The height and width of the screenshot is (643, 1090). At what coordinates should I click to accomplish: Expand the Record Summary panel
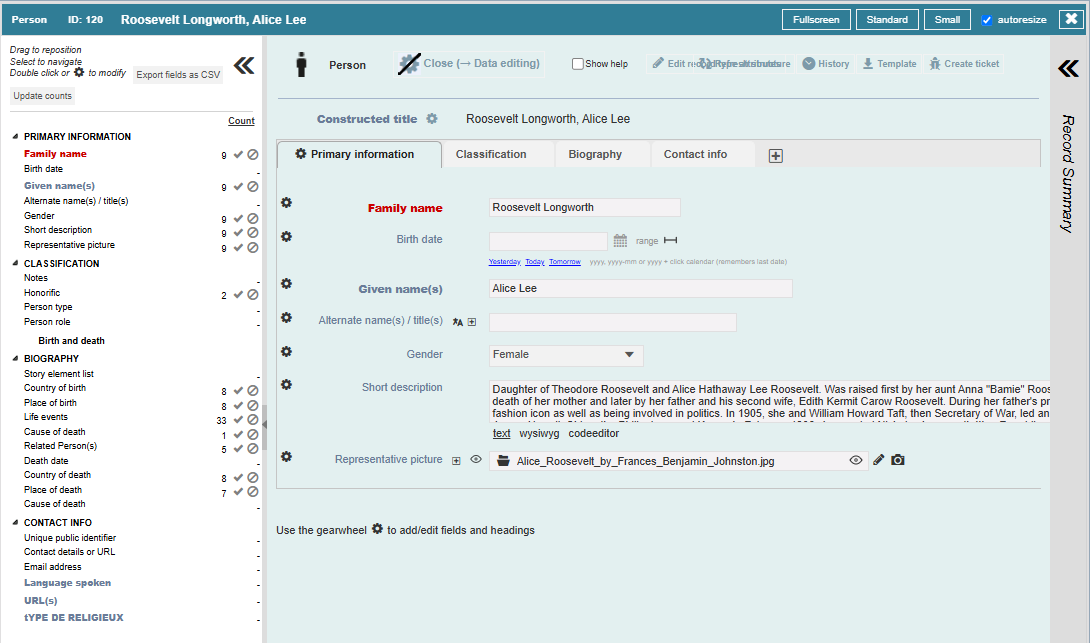(1068, 68)
